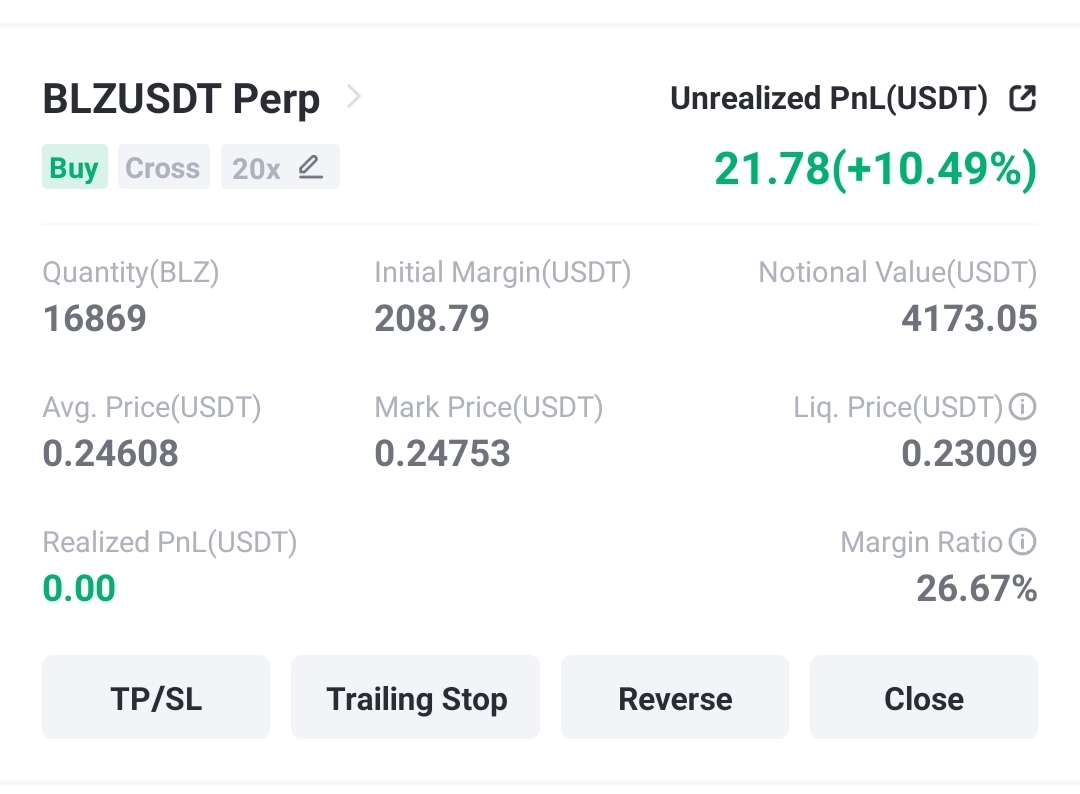This screenshot has width=1080, height=794.
Task: Tap the Realized PnL value 0.00
Action: (x=79, y=588)
